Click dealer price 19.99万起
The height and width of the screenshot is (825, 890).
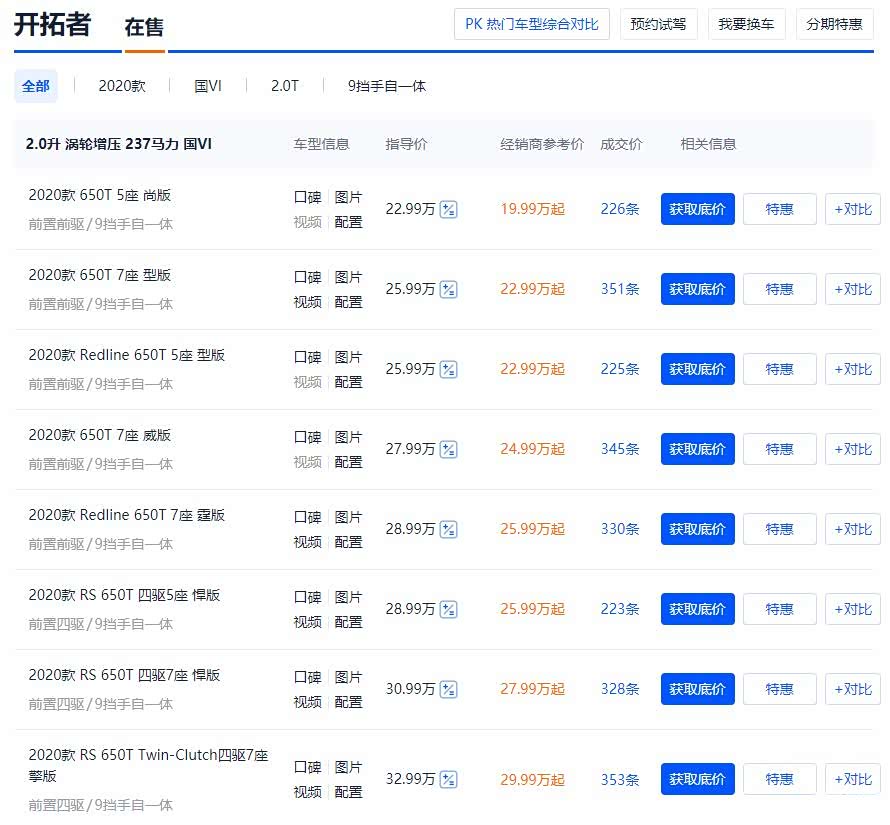pos(532,209)
